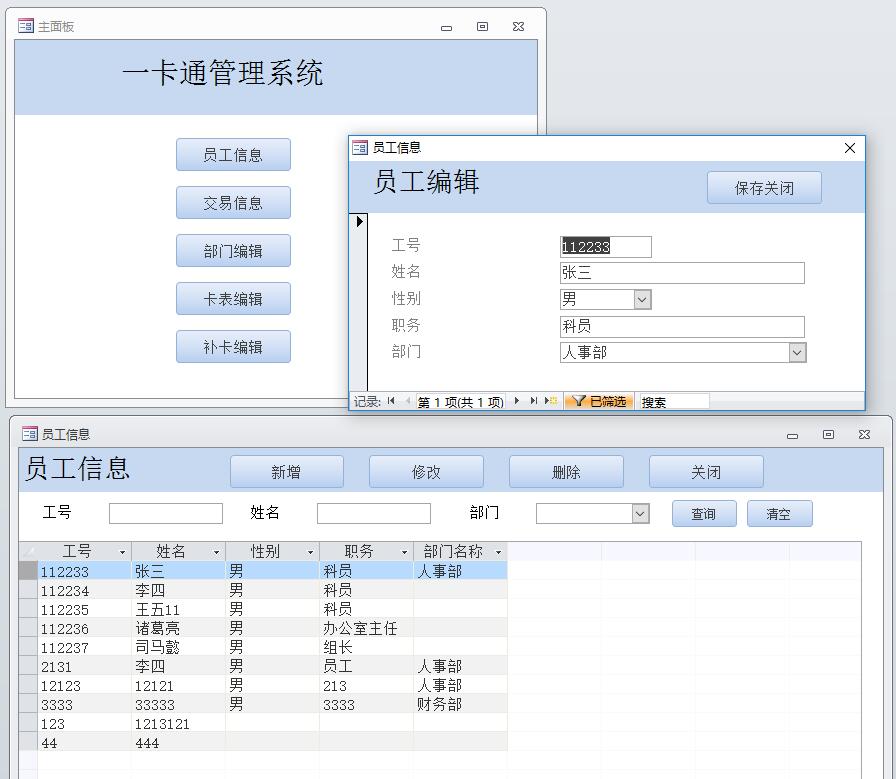Open 补卡编辑 from main panel

point(233,346)
